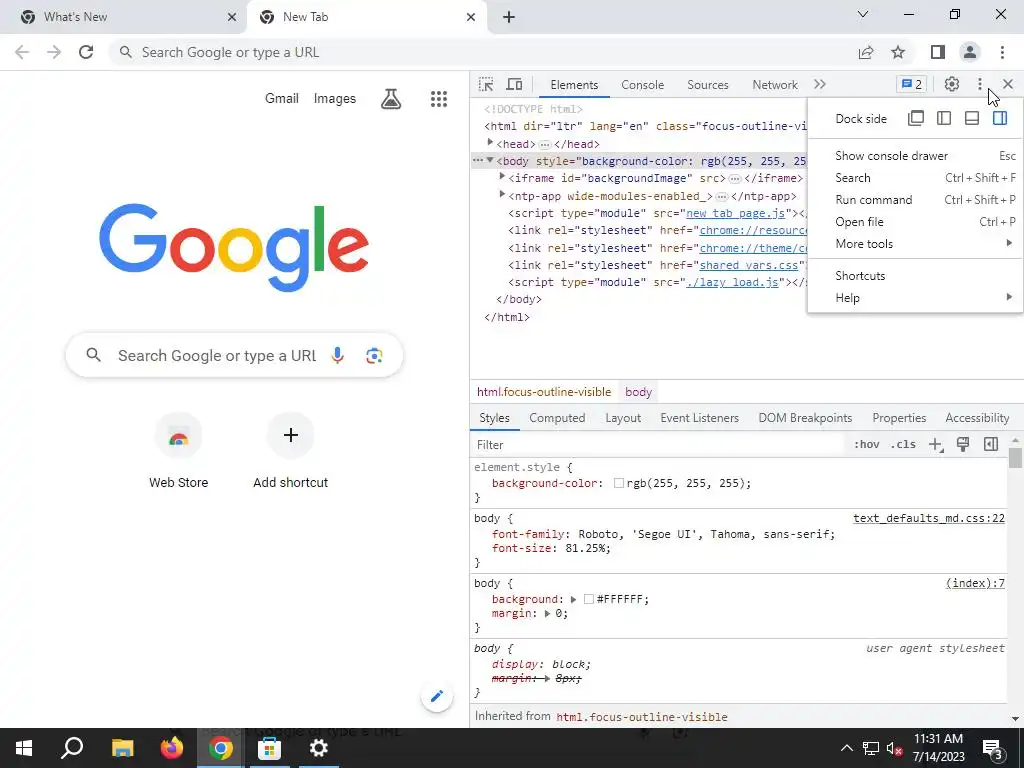The height and width of the screenshot is (768, 1024).
Task: Reload the current page
Action: 86,52
